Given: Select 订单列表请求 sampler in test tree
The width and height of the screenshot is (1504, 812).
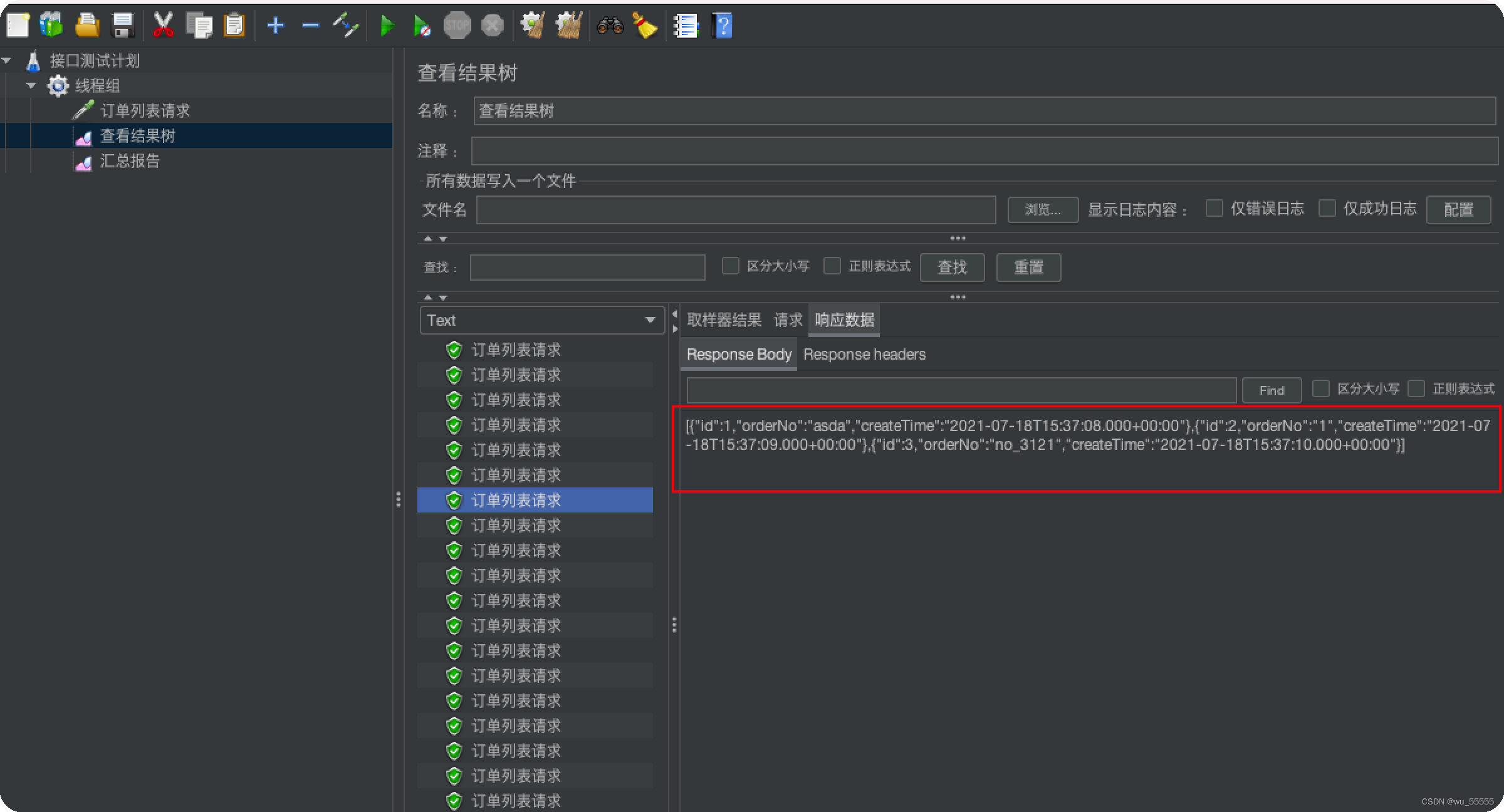Looking at the screenshot, I should 145,111.
